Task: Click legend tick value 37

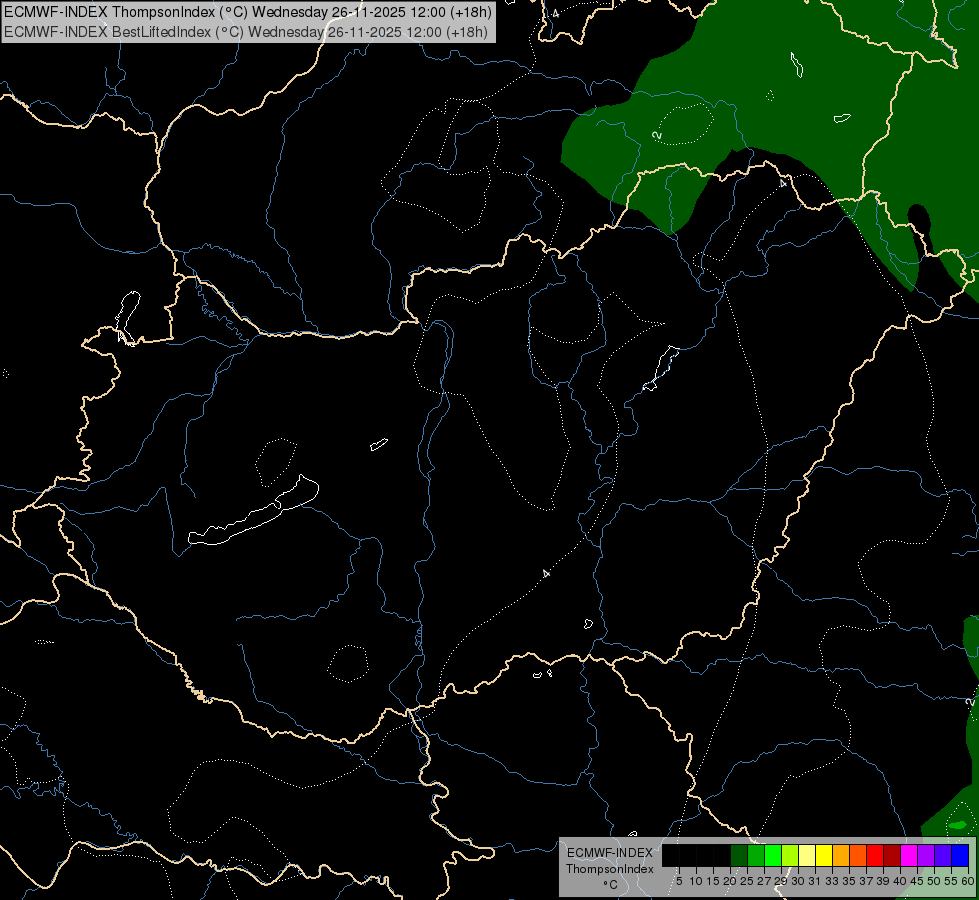Action: point(866,881)
